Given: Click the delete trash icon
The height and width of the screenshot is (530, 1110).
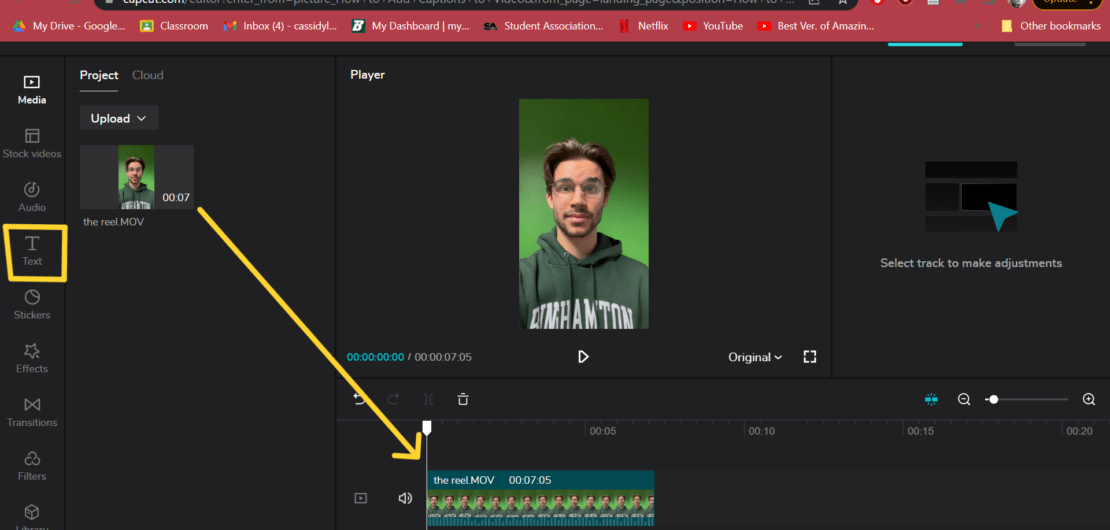Looking at the screenshot, I should [463, 399].
